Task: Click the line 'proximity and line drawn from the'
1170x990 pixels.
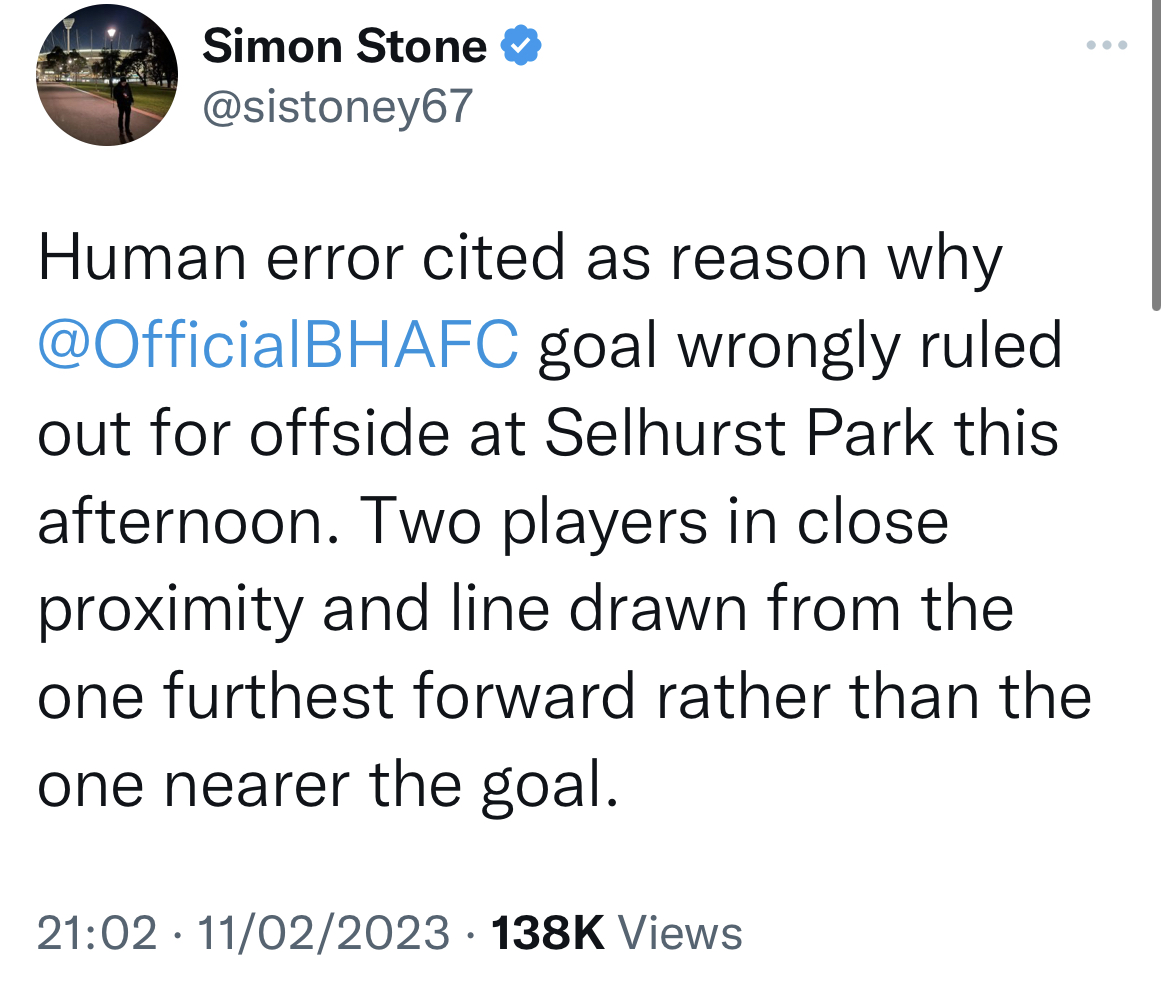Action: coord(525,609)
